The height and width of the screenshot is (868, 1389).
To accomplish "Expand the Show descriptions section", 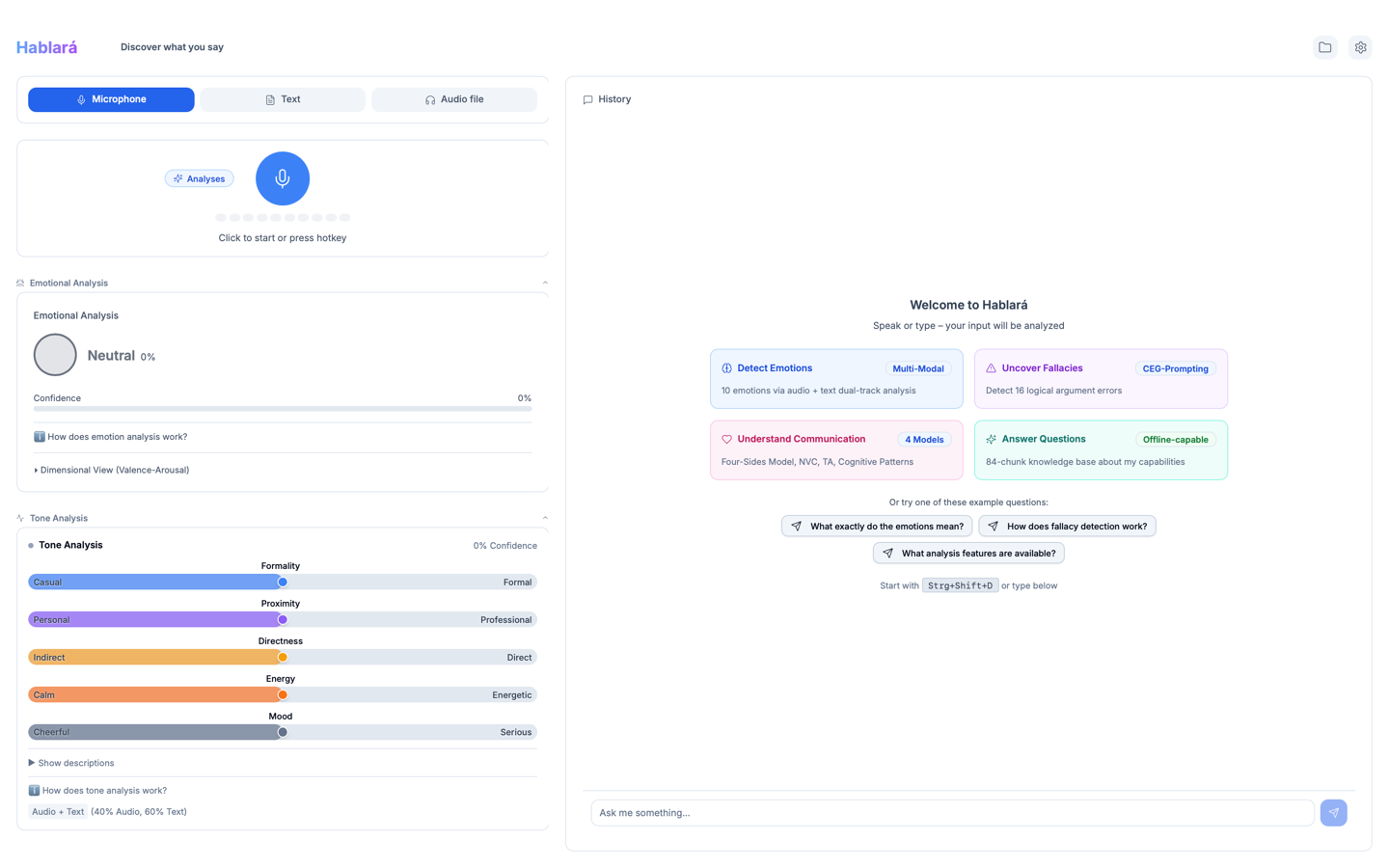I will coord(68,763).
